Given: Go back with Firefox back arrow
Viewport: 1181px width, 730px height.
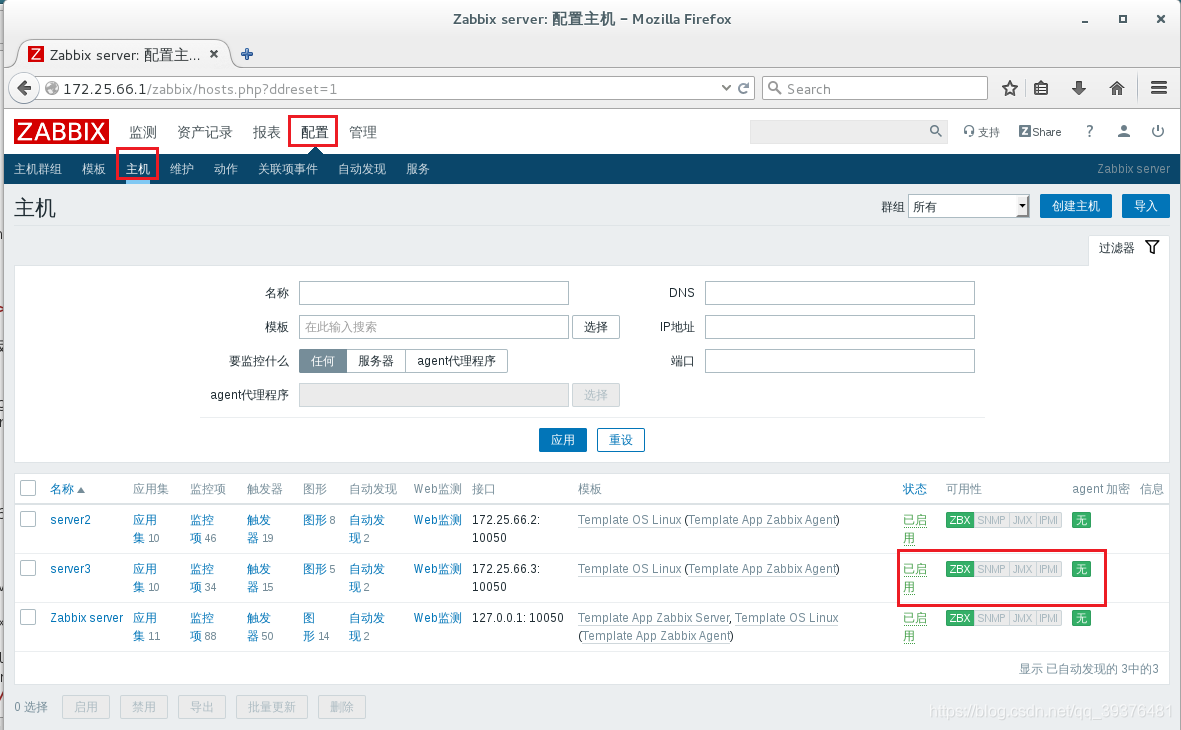Looking at the screenshot, I should coord(24,88).
